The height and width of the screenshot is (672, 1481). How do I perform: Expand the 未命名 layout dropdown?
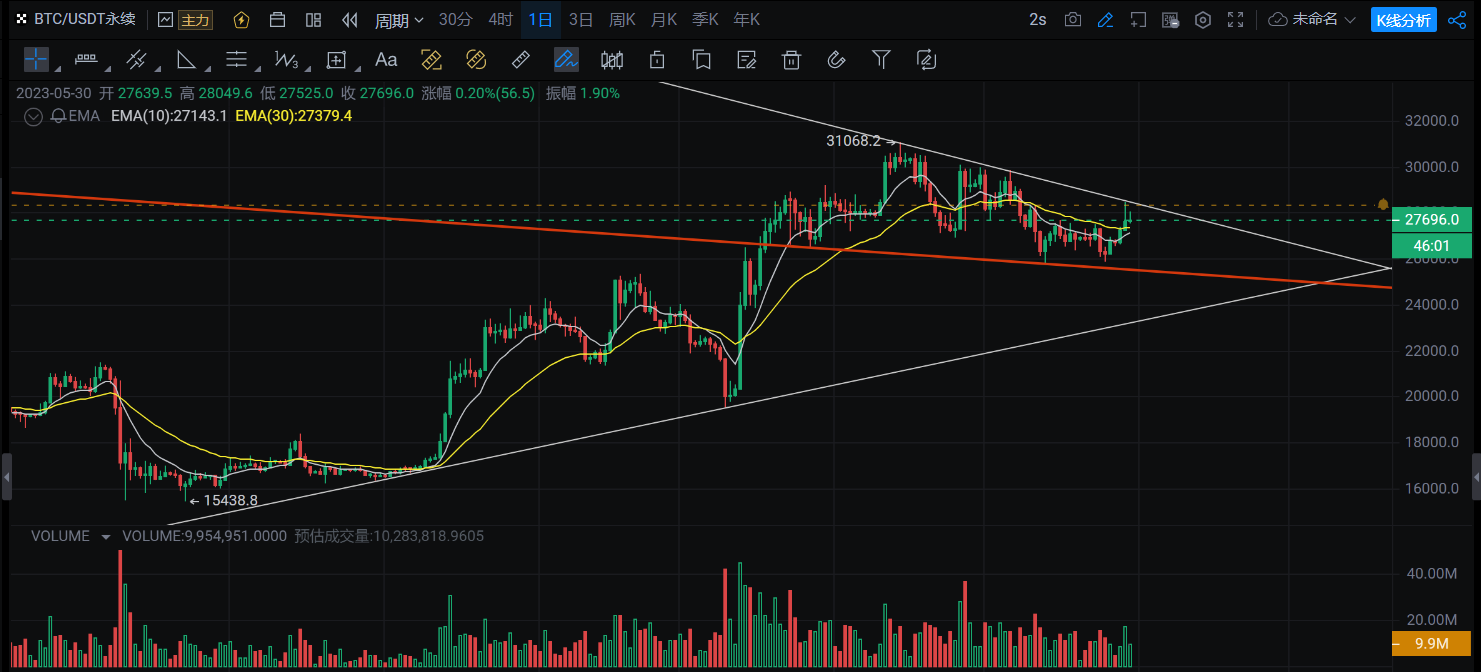tap(1312, 19)
